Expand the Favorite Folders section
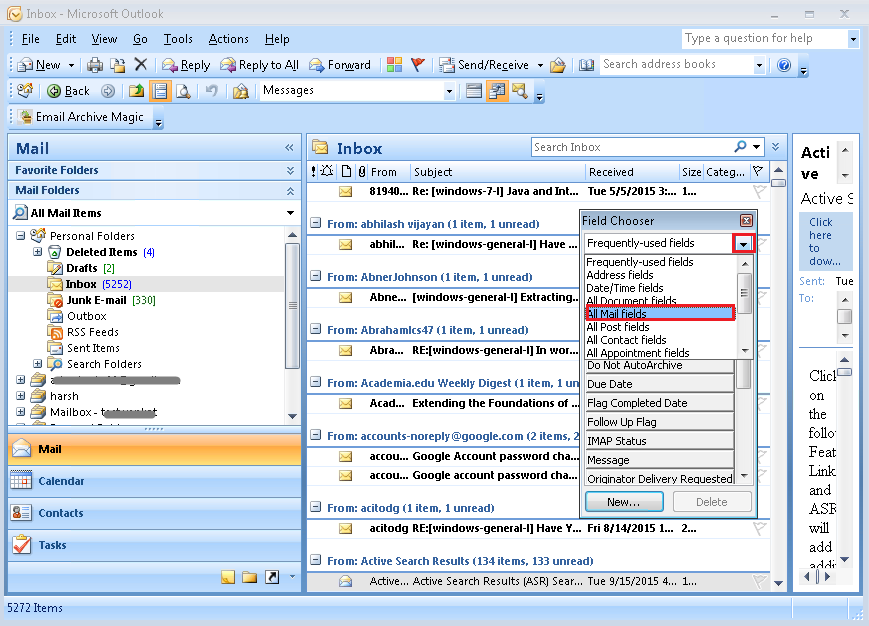Viewport: 869px width, 626px height. tap(290, 170)
